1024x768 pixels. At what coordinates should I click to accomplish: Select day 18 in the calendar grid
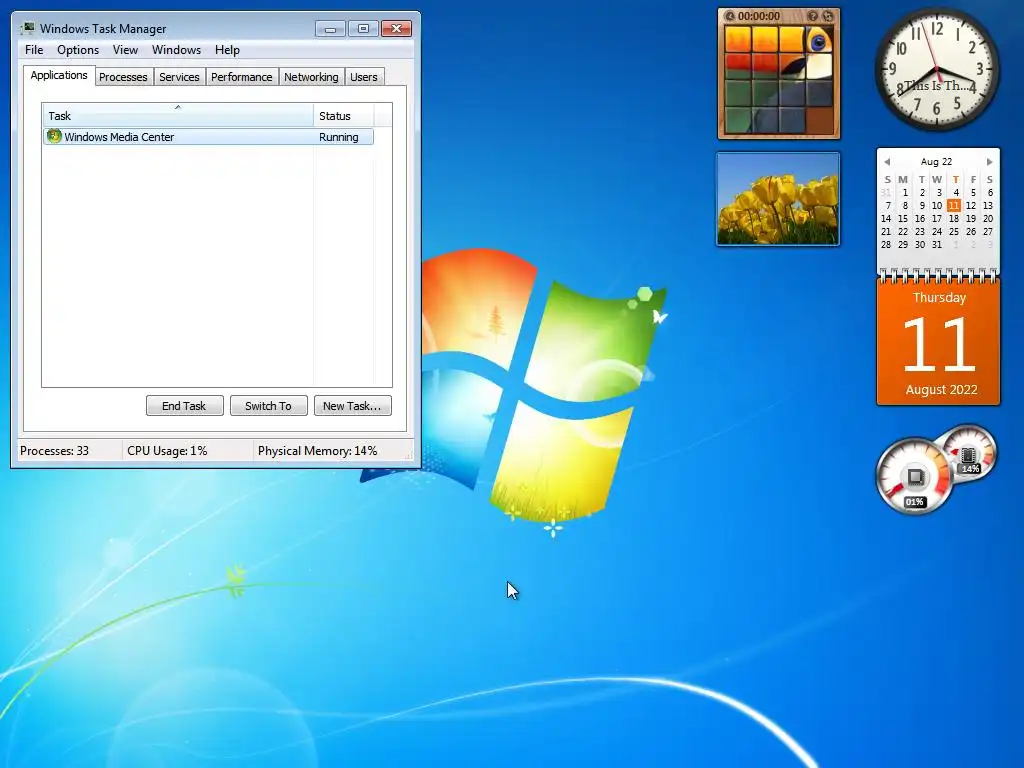click(953, 219)
